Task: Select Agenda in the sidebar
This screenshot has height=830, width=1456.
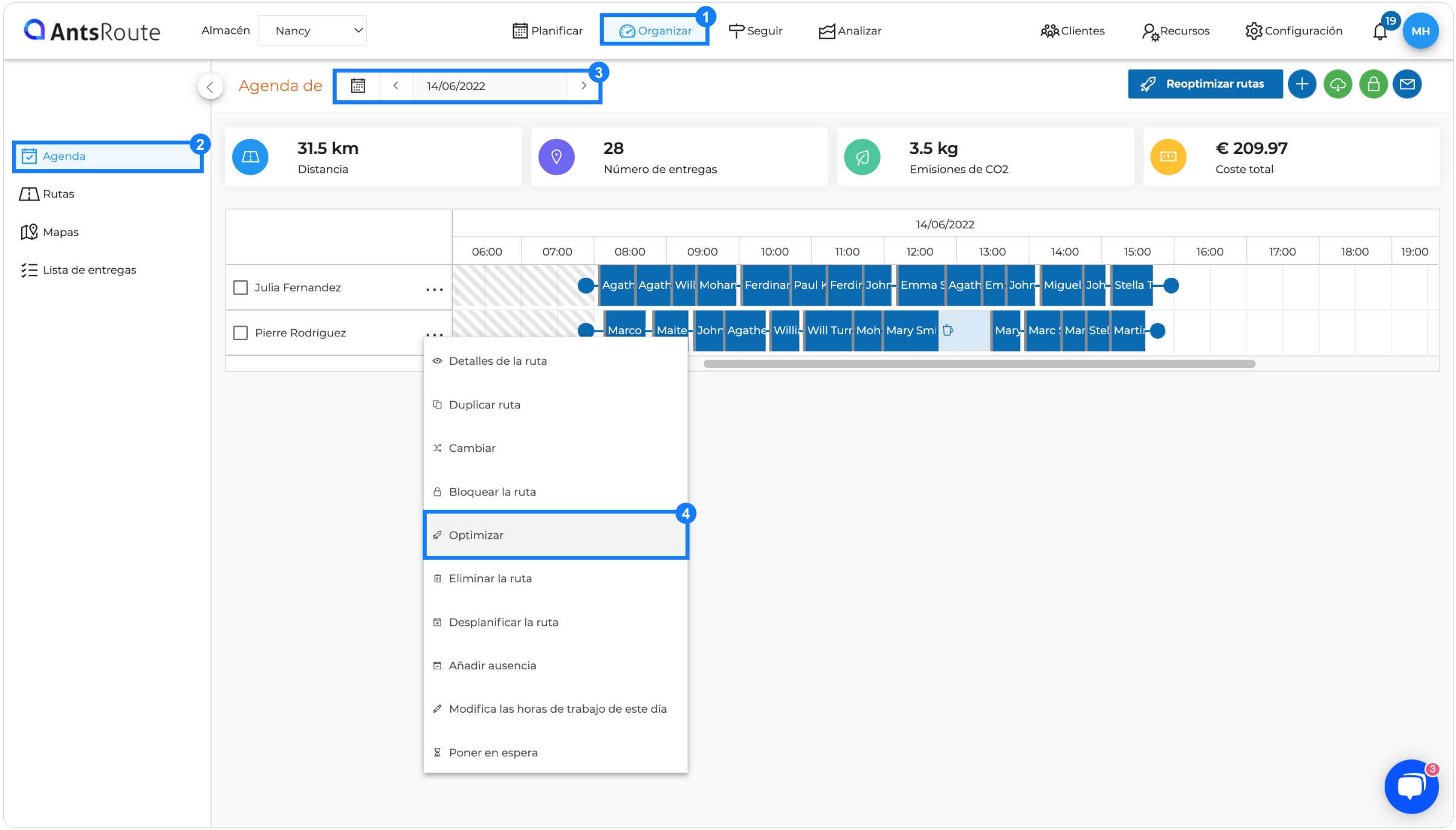Action: [x=108, y=156]
